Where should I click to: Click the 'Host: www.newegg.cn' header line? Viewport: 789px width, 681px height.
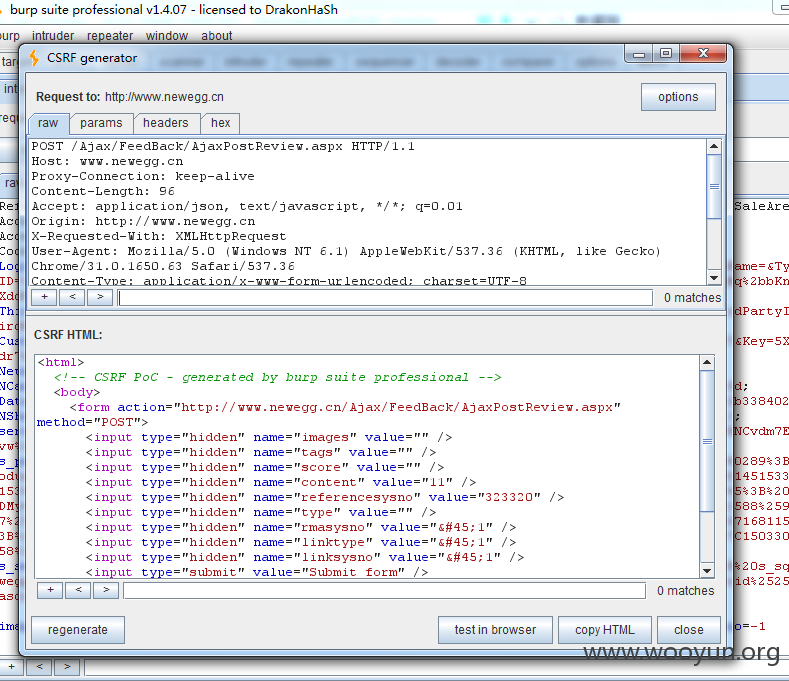tap(107, 161)
